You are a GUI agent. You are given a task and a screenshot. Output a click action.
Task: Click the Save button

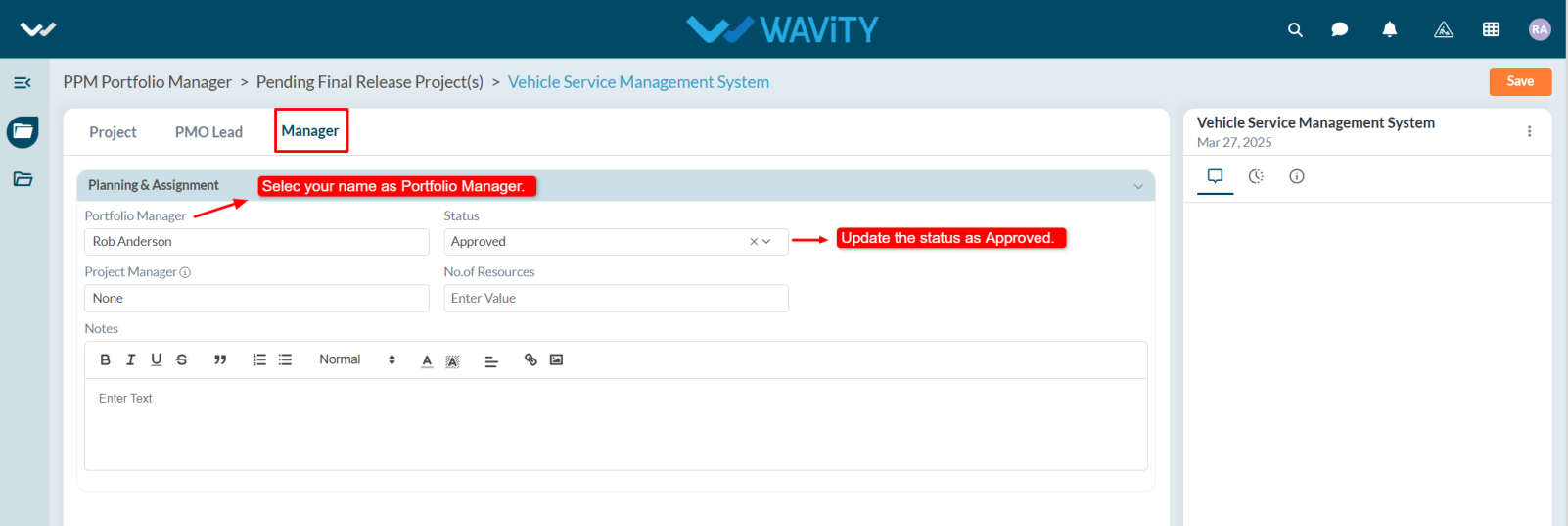(x=1520, y=81)
